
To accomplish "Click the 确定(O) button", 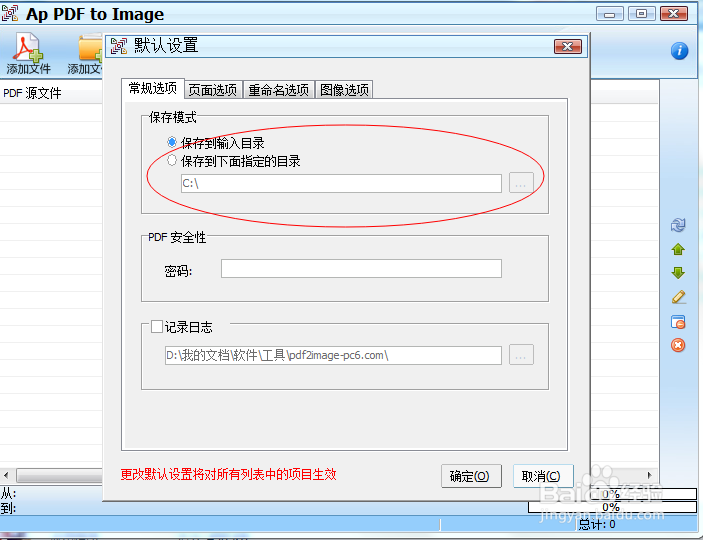I will pos(471,476).
